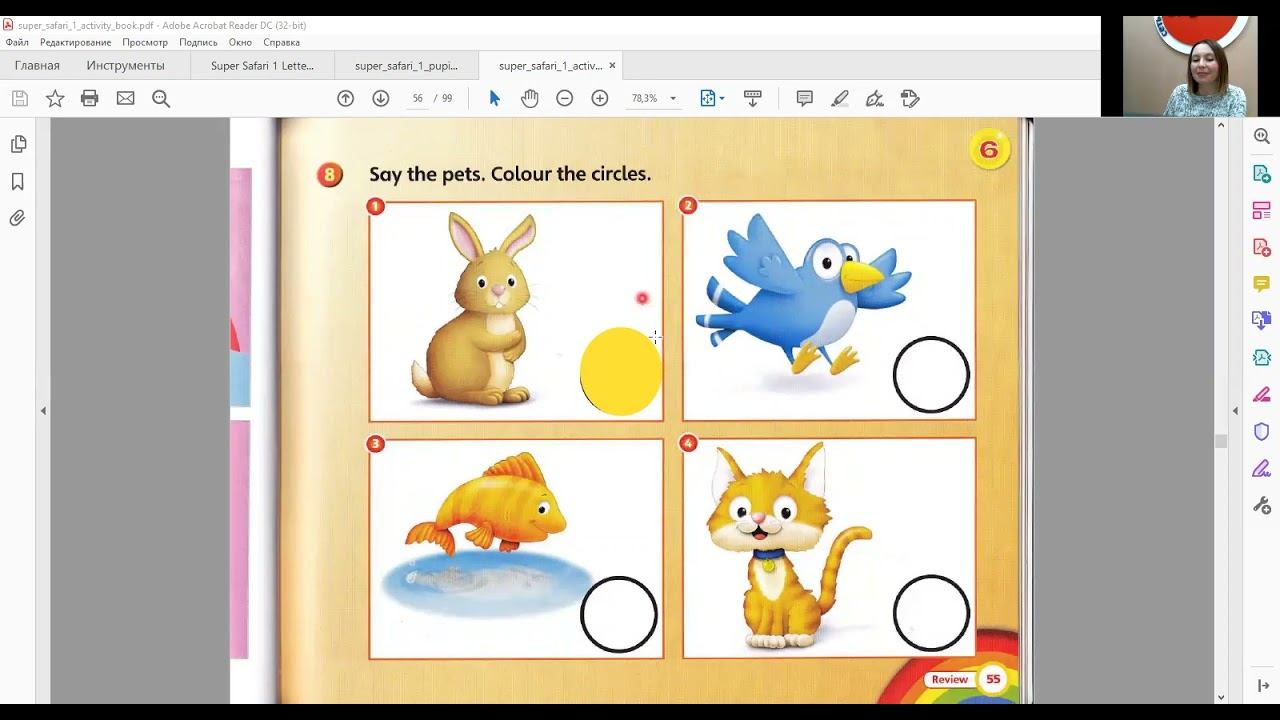Open the Combine files tool in right pane
This screenshot has width=1280, height=720.
point(1262,321)
